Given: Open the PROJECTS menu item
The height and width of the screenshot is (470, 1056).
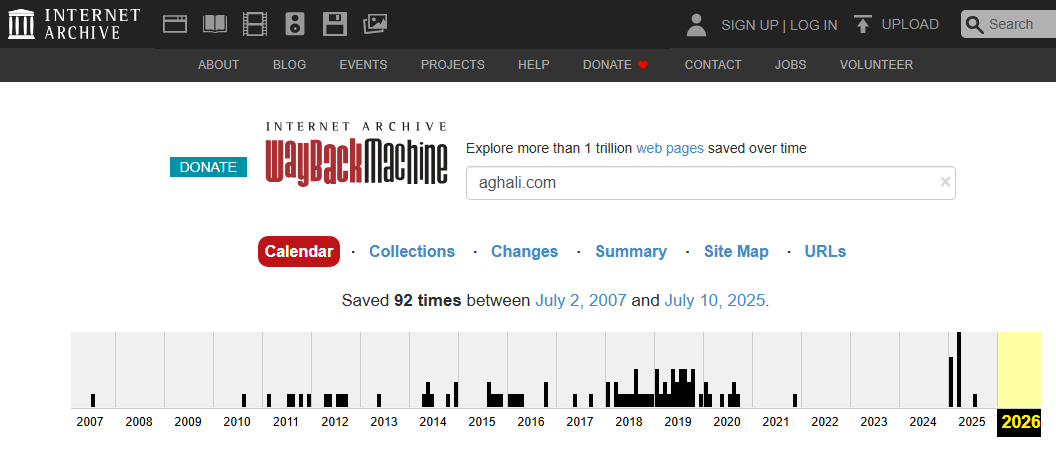Looking at the screenshot, I should [453, 65].
